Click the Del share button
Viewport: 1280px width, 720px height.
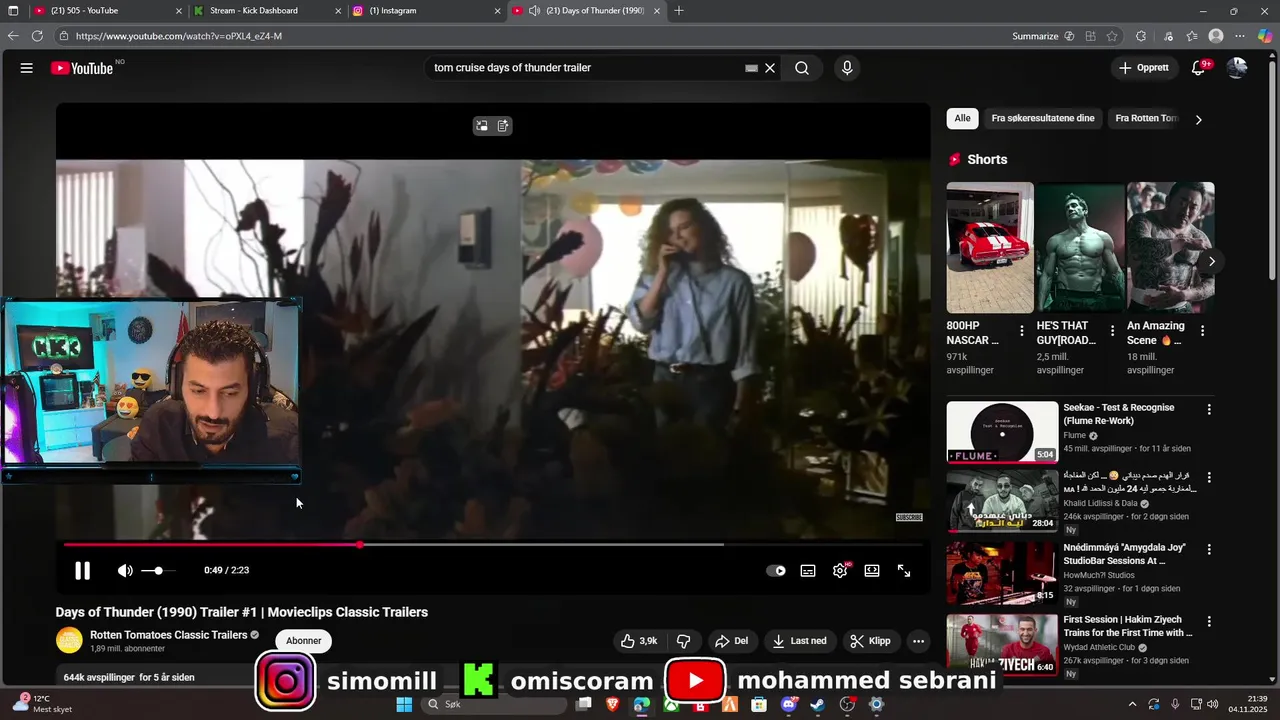click(x=731, y=641)
